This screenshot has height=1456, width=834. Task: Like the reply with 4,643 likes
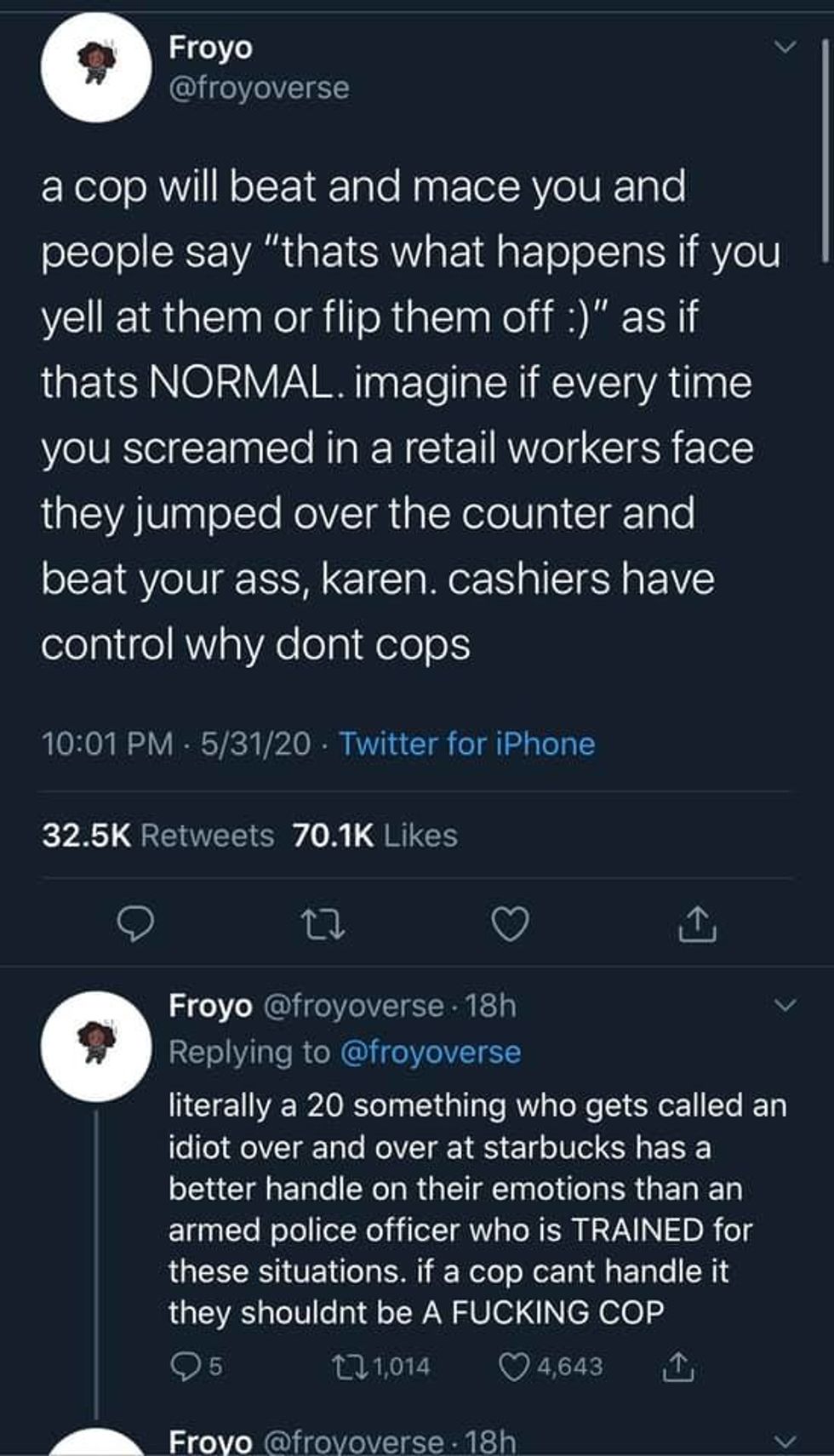(551, 1367)
